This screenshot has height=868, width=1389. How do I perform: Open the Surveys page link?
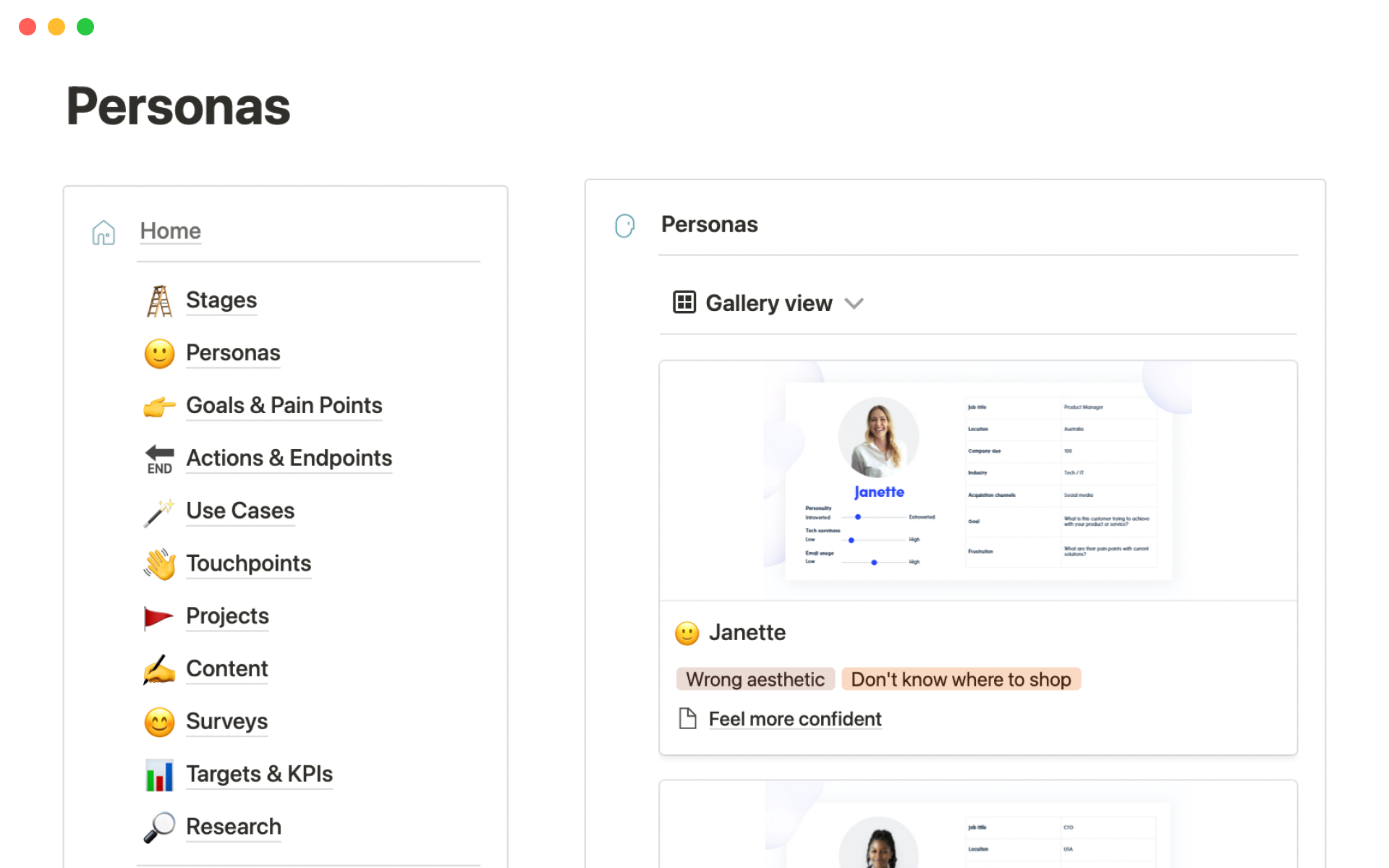point(226,721)
